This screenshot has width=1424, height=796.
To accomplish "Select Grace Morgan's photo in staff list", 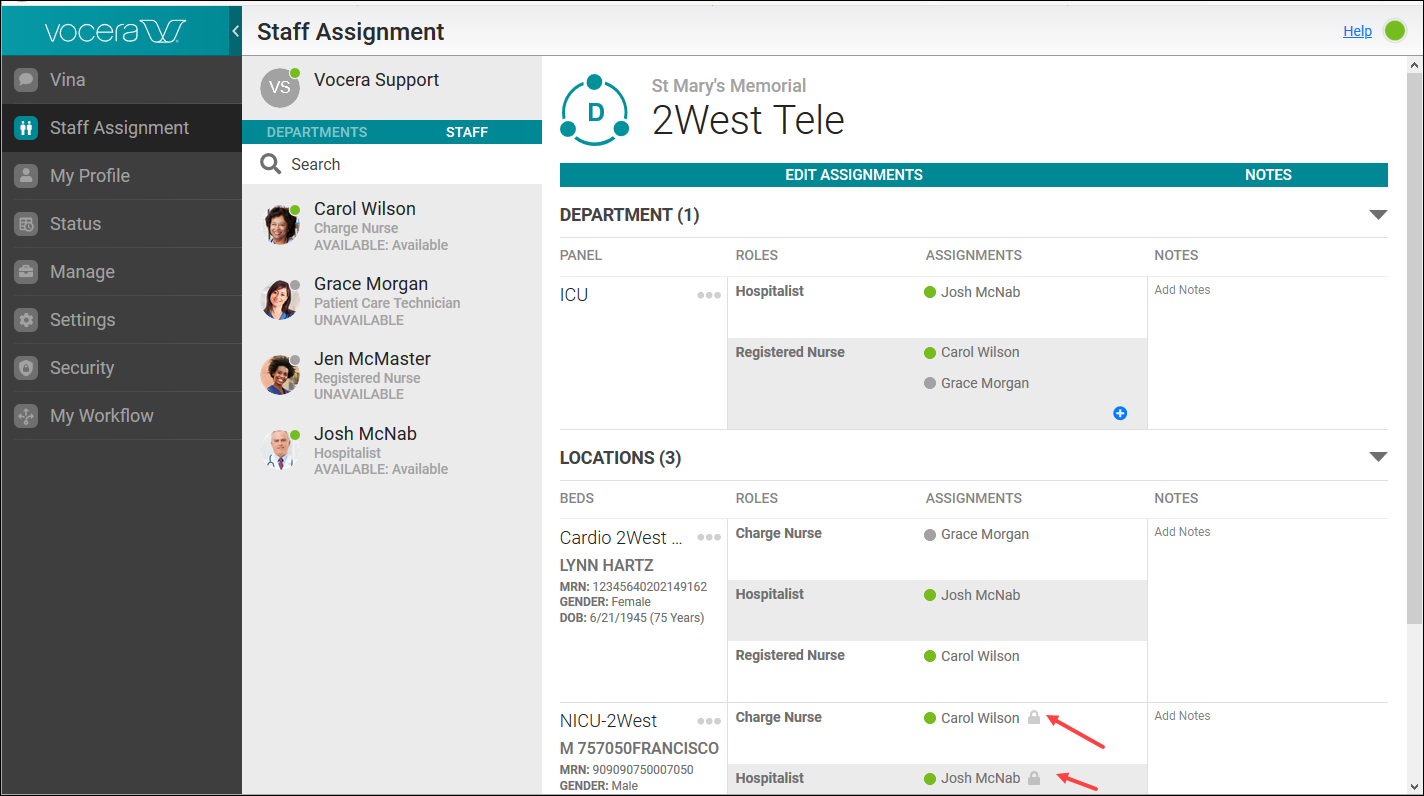I will click(280, 300).
